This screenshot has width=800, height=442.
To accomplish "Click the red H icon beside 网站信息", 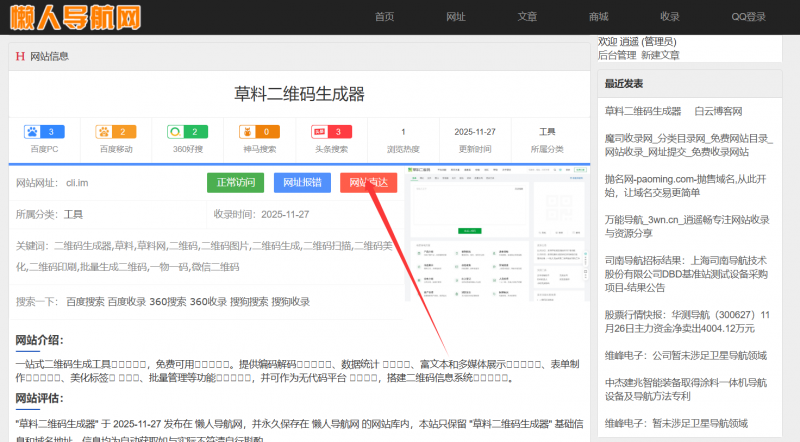I will (x=20, y=56).
